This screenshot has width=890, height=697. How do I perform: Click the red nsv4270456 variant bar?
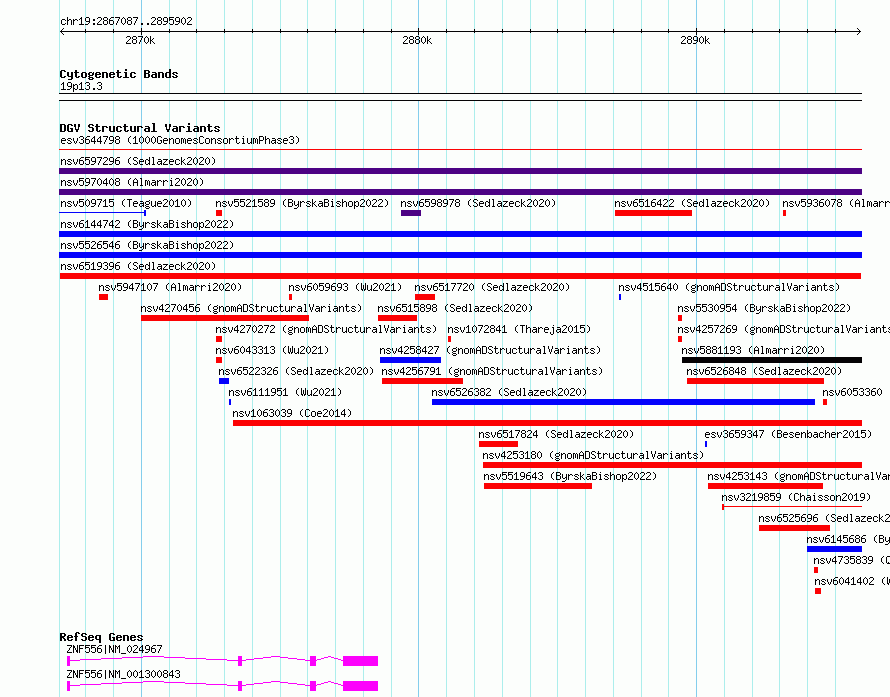pyautogui.click(x=225, y=318)
